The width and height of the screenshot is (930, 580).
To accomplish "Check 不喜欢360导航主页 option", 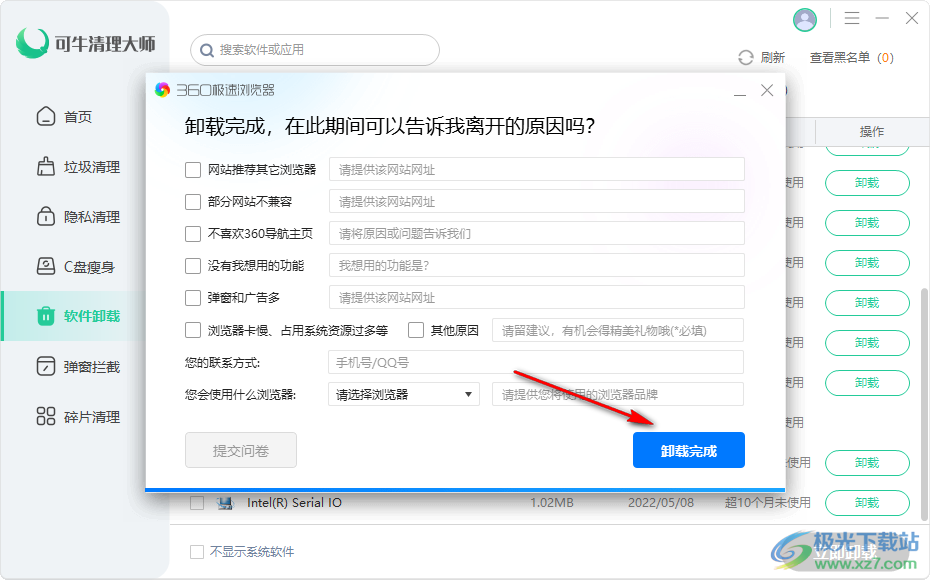I will pos(193,234).
